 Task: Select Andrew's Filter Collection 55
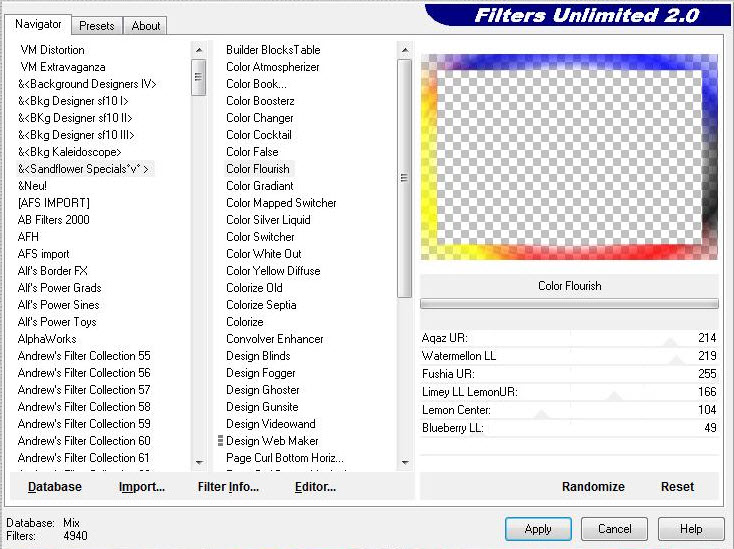click(x=84, y=356)
